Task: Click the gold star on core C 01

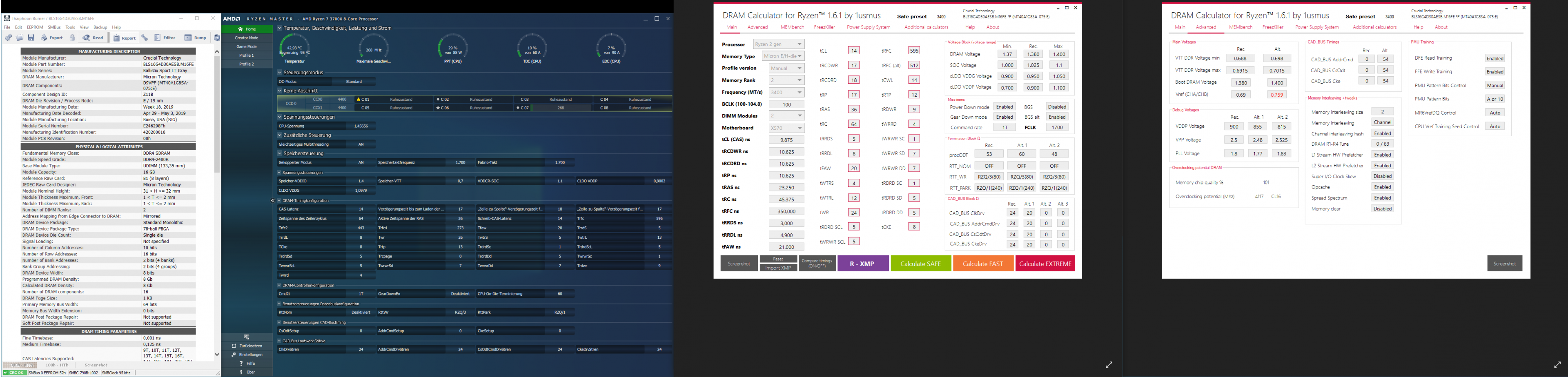Action: (x=359, y=99)
